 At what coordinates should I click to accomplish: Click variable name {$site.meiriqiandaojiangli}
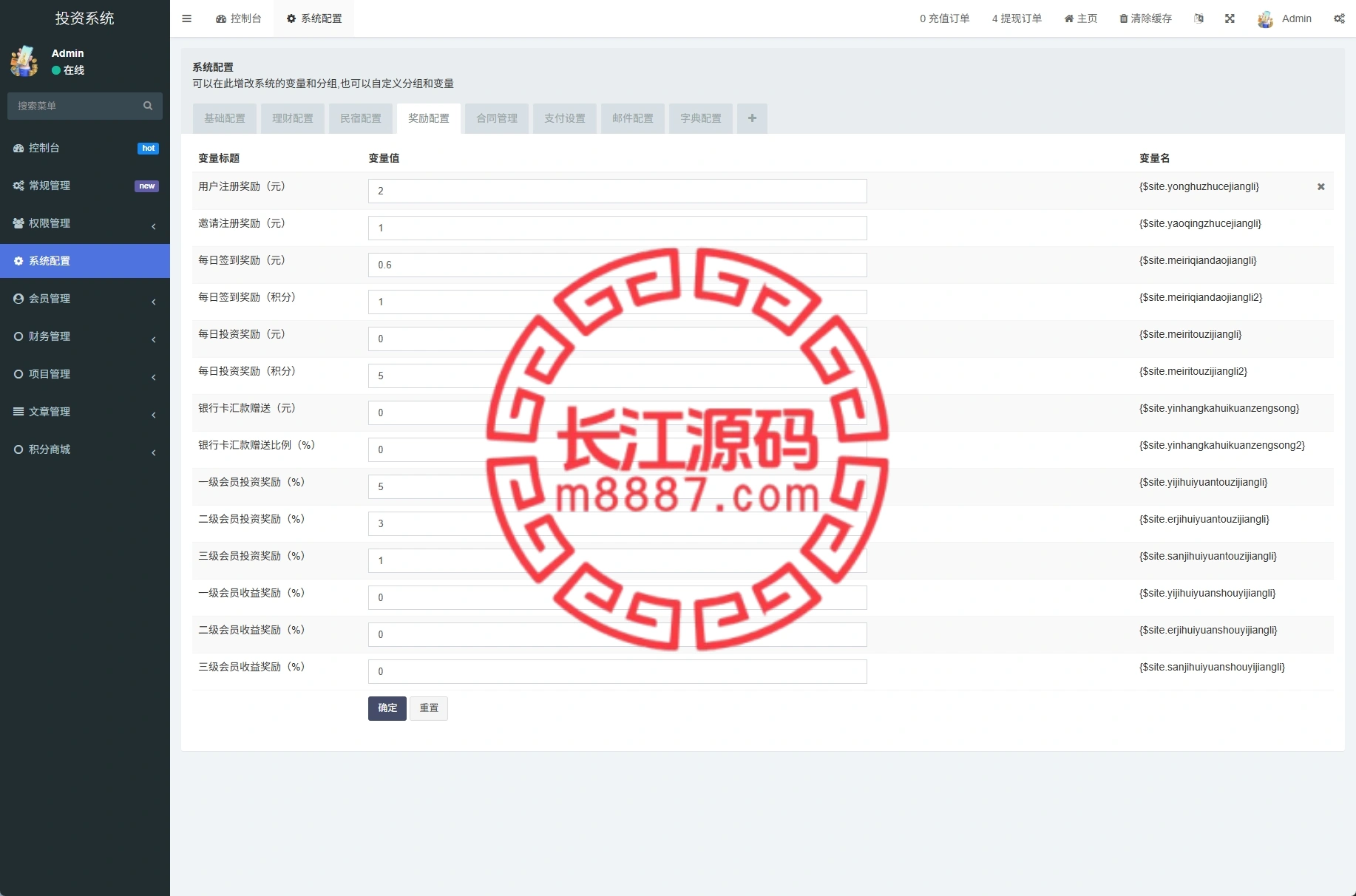1198,260
